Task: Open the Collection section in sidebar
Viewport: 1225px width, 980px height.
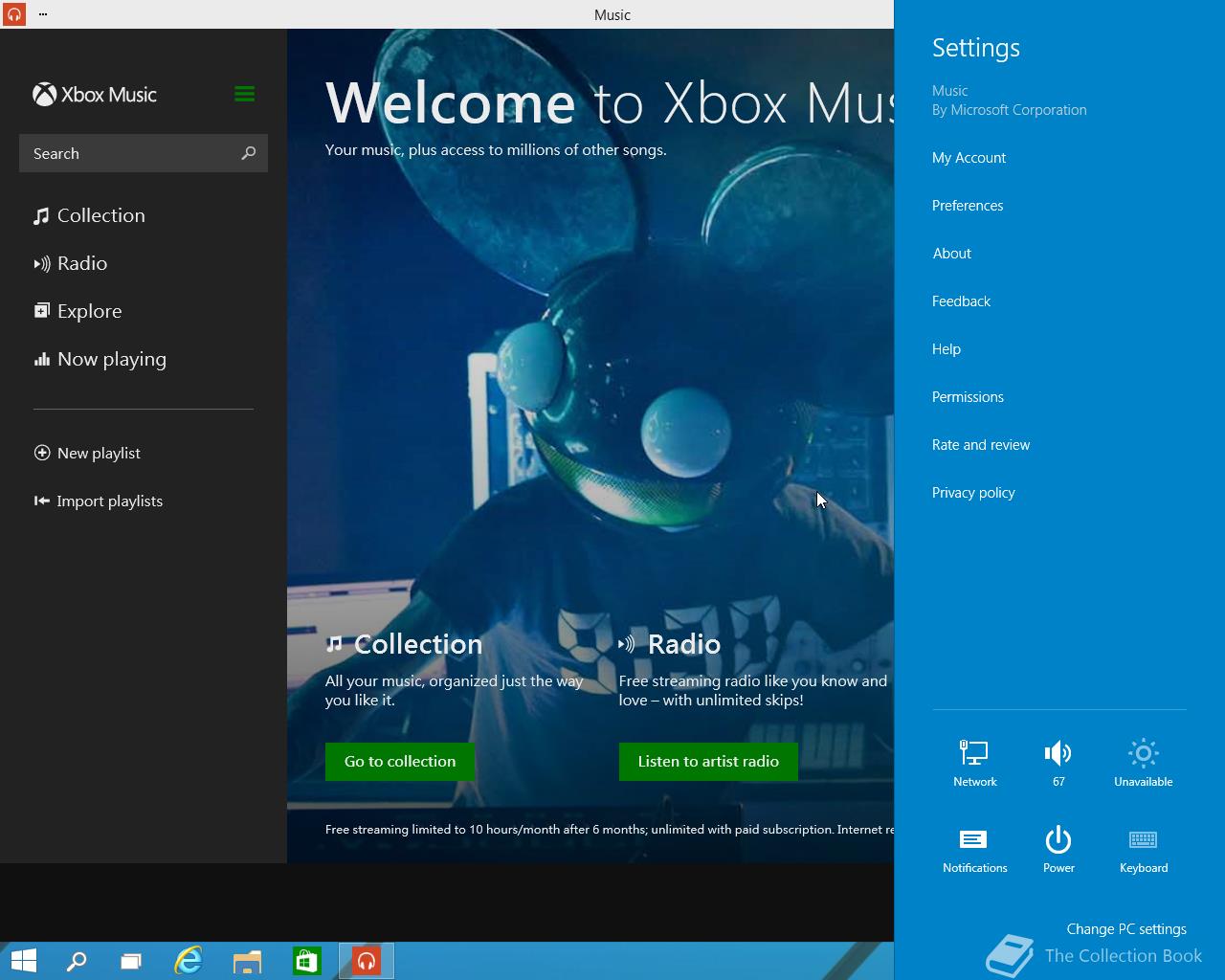Action: (x=90, y=215)
